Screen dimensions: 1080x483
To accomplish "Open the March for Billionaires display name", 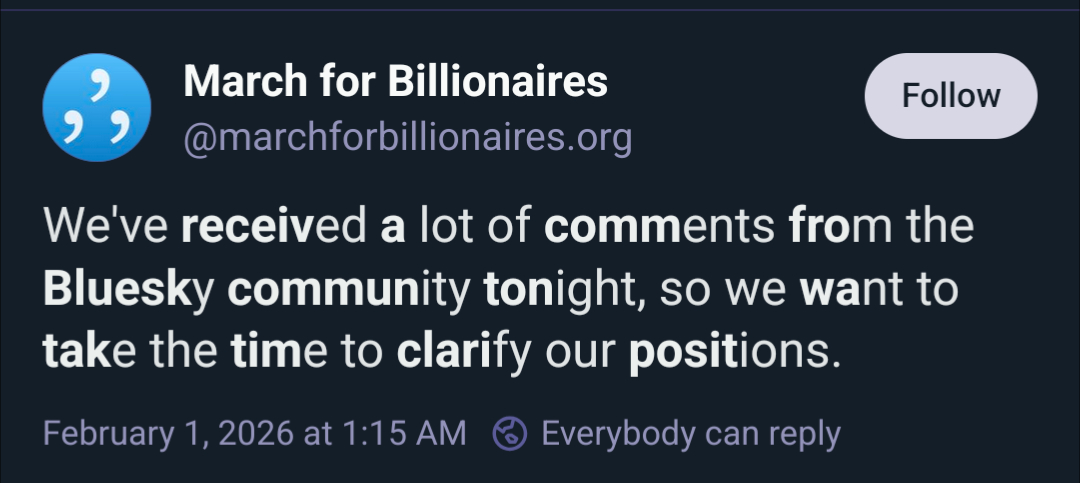I will tap(395, 82).
